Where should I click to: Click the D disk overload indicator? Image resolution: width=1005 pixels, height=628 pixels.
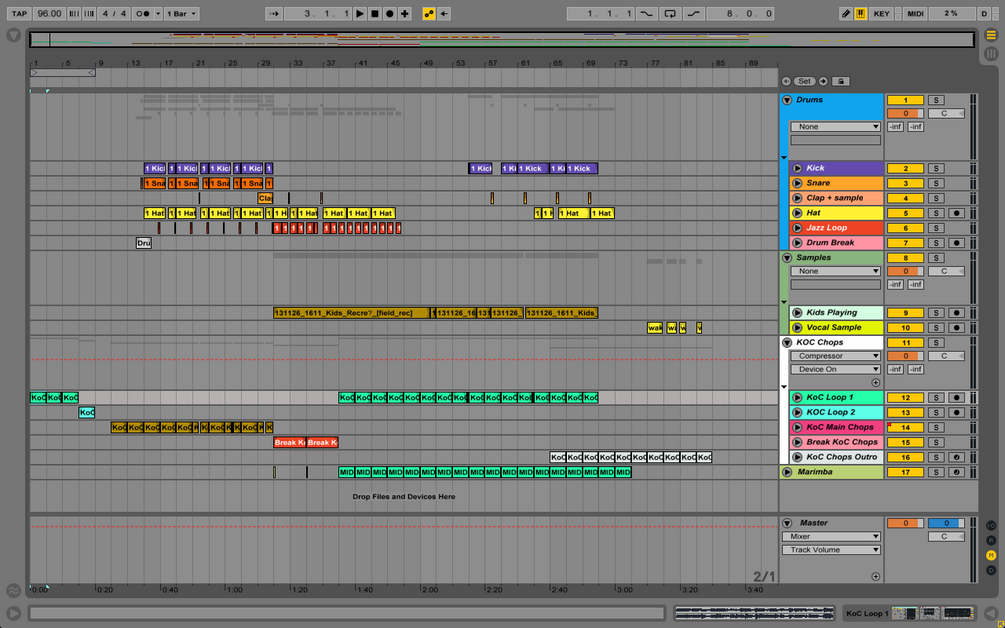(x=984, y=13)
